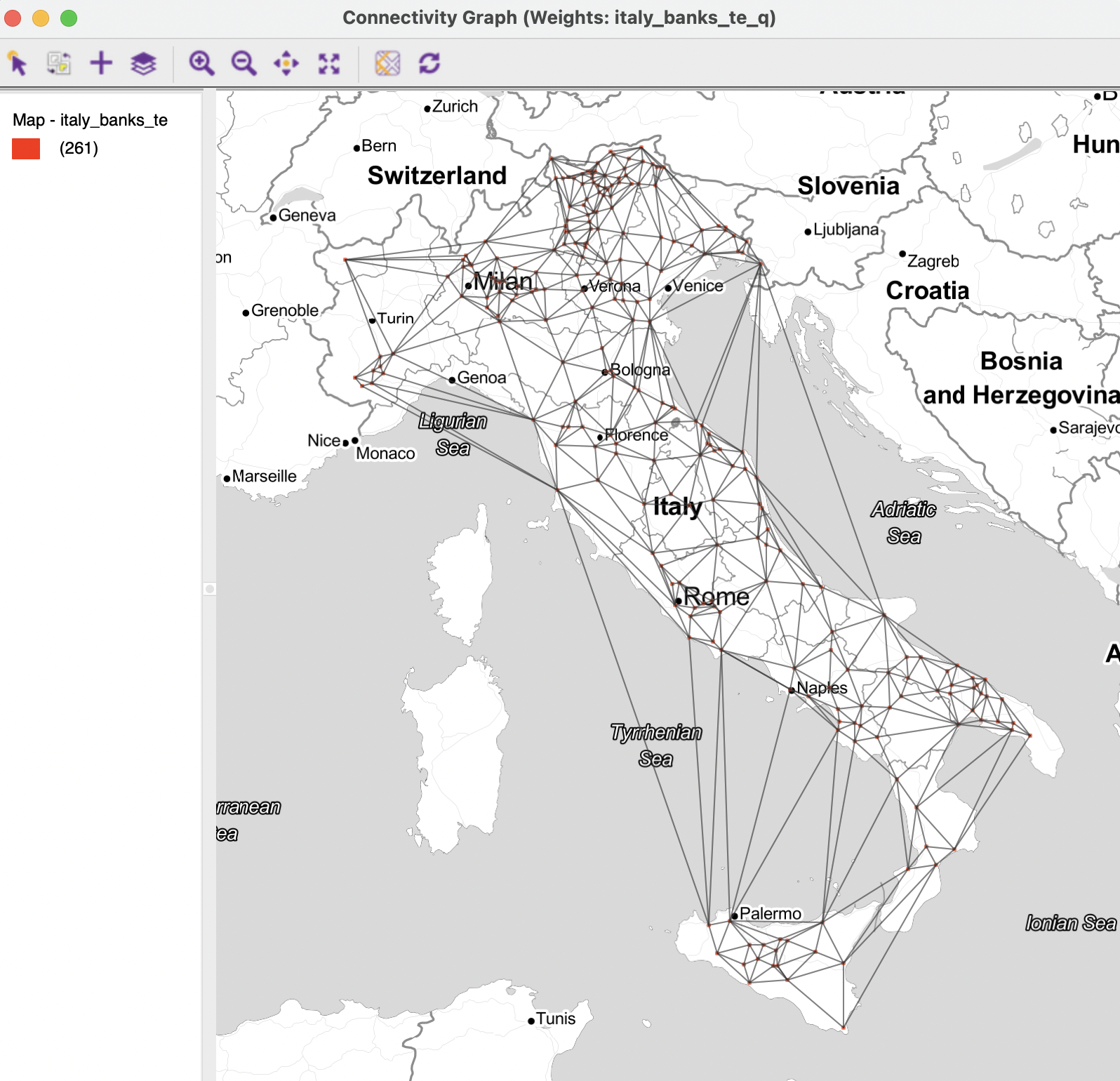Click the legend panel splitter handle
This screenshot has width=1120, height=1081.
point(209,589)
